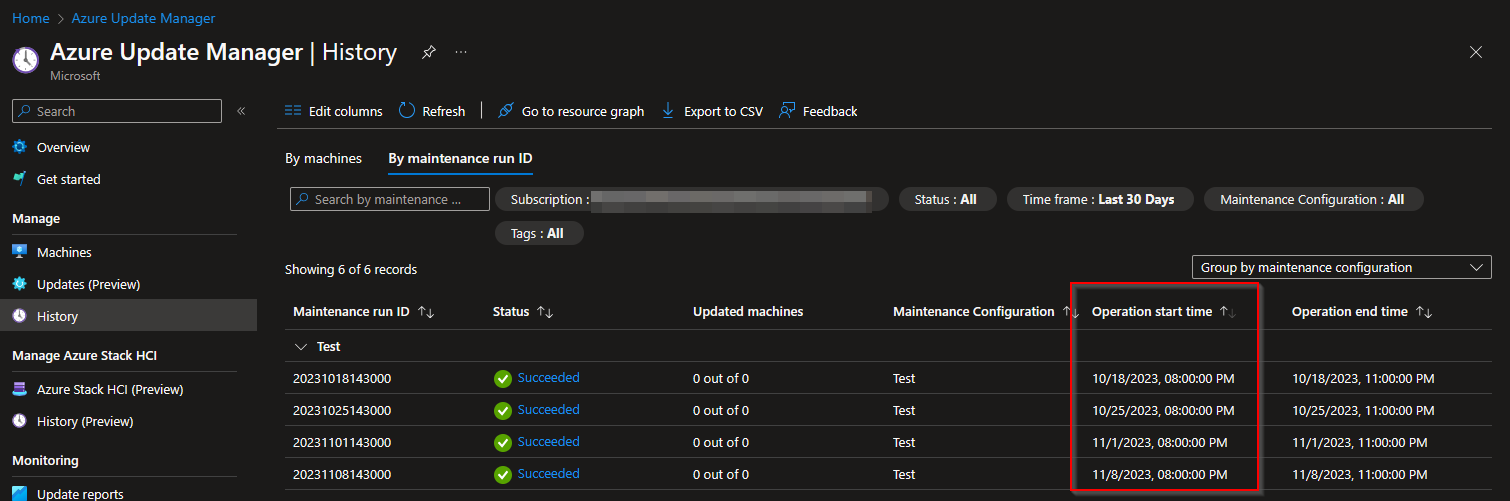Click the Overview gear icon in sidebar
The width and height of the screenshot is (1510, 501).
point(20,147)
